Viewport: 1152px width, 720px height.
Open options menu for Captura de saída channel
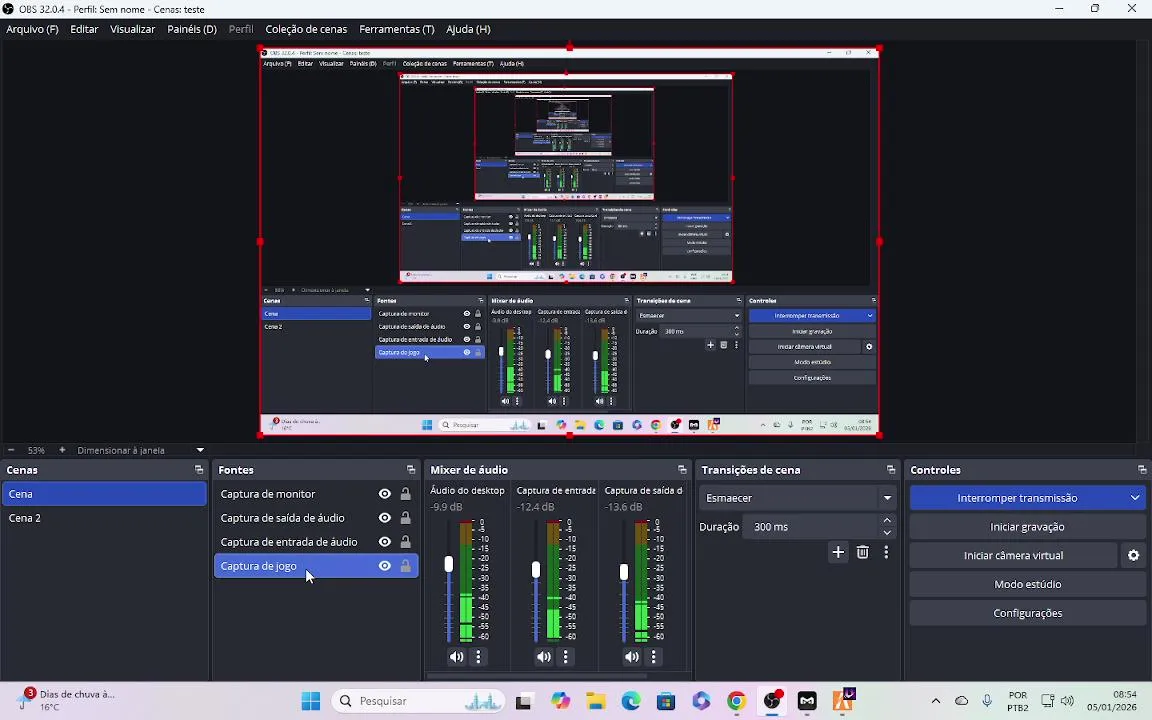(653, 657)
